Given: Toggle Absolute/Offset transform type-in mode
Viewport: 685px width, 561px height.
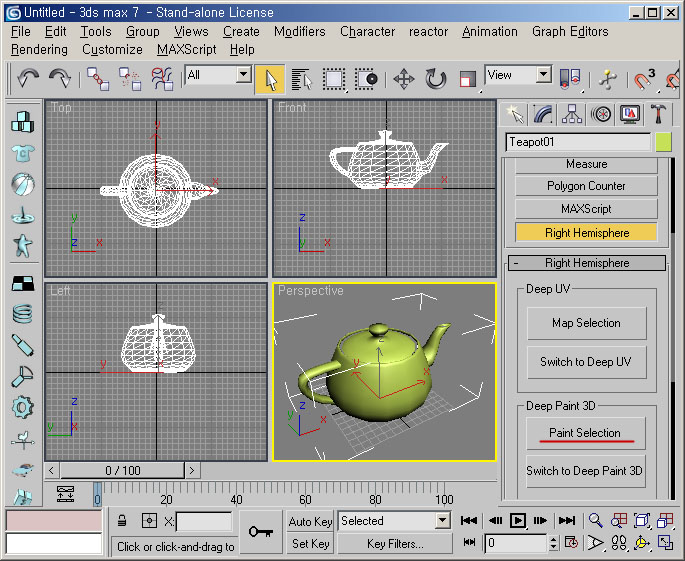Looking at the screenshot, I should 149,521.
